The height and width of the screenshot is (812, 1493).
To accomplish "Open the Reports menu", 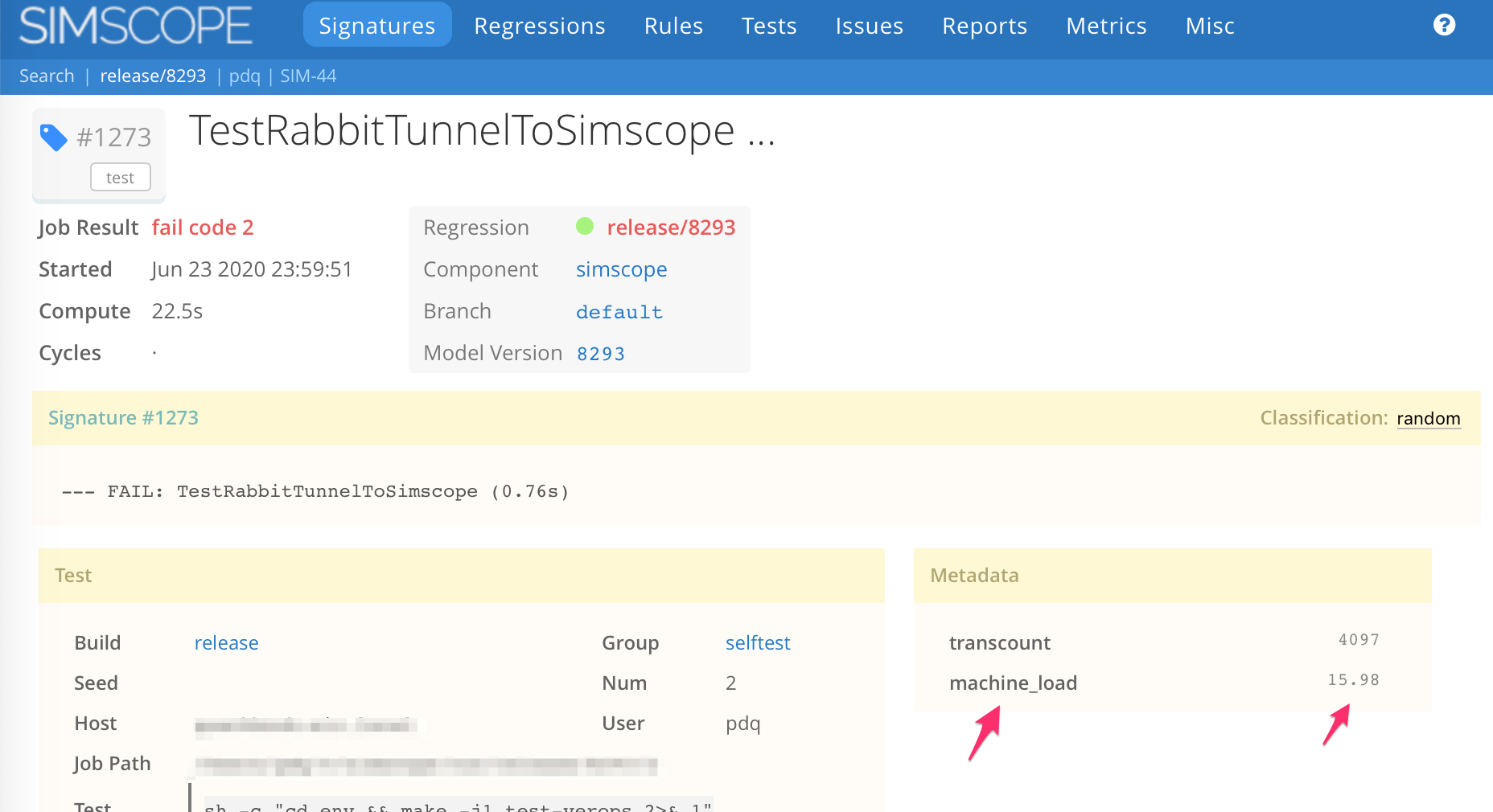I will [985, 26].
